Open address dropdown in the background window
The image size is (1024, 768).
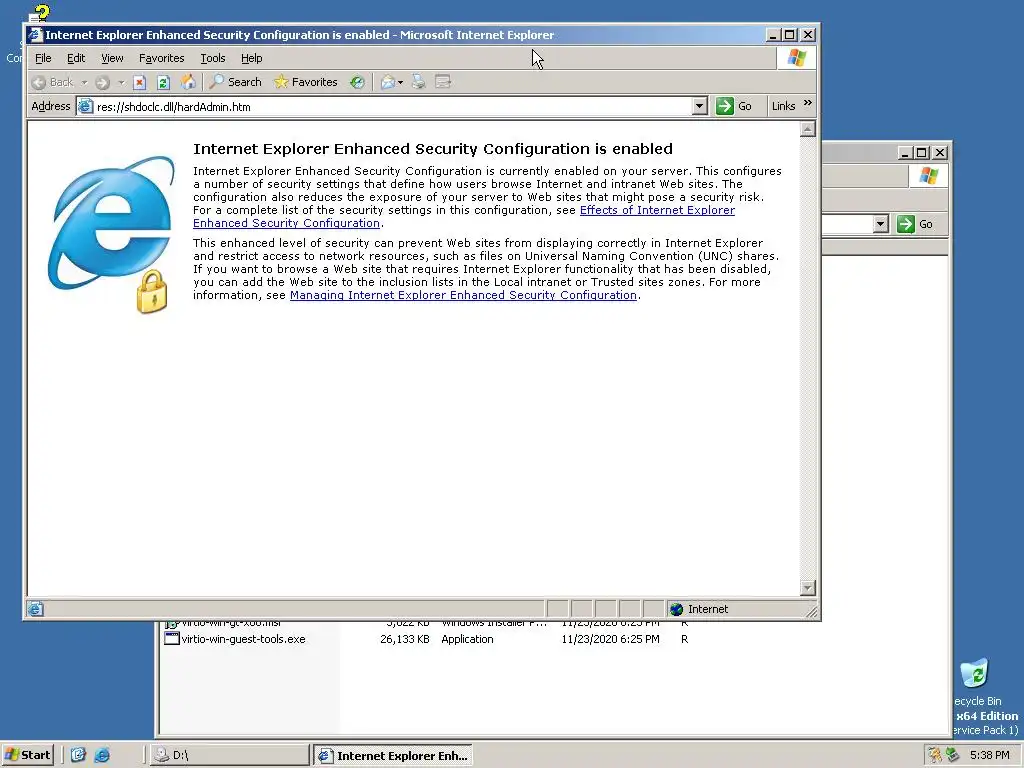880,224
